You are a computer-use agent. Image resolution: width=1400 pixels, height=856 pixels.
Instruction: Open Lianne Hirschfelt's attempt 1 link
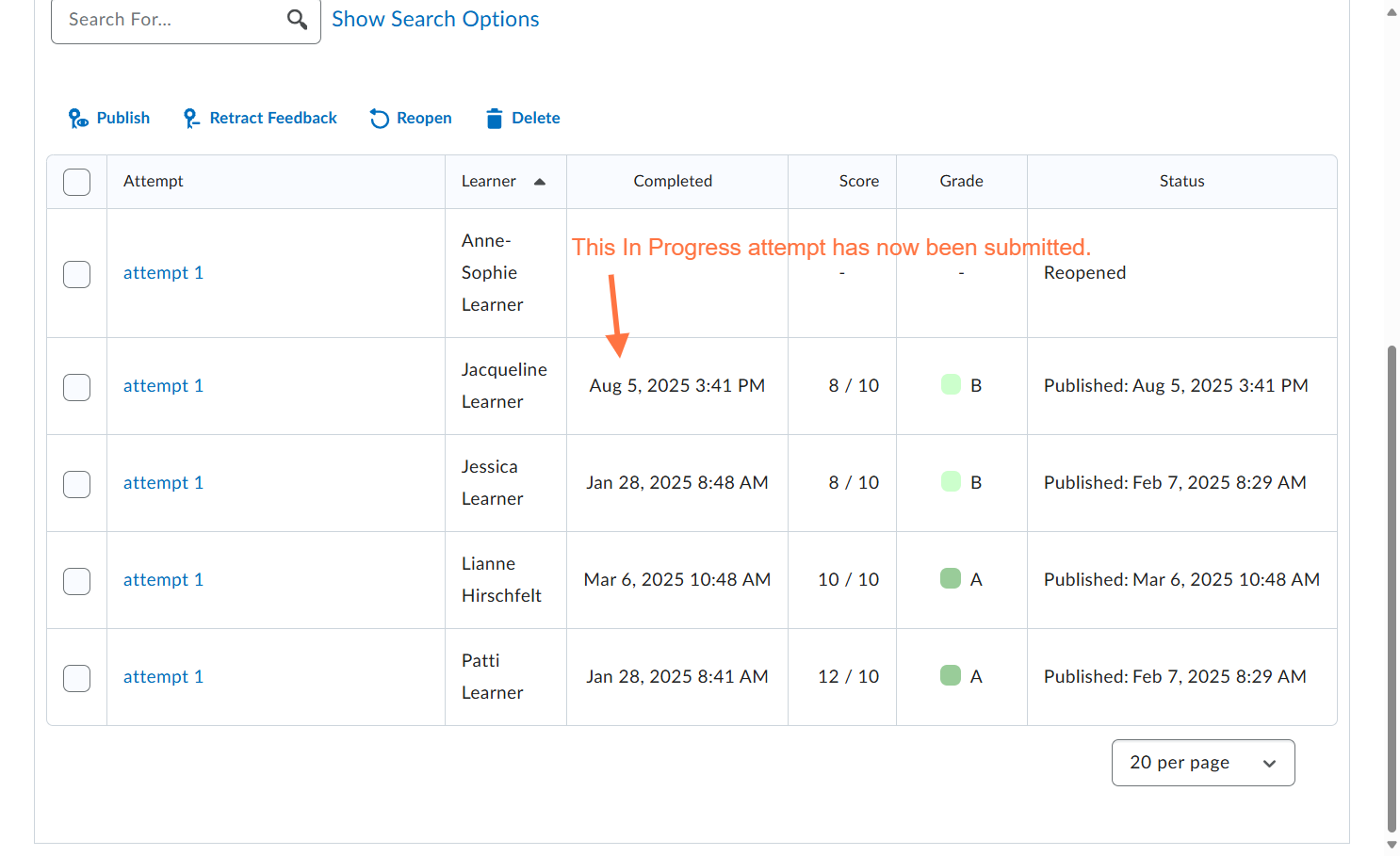pyautogui.click(x=163, y=580)
